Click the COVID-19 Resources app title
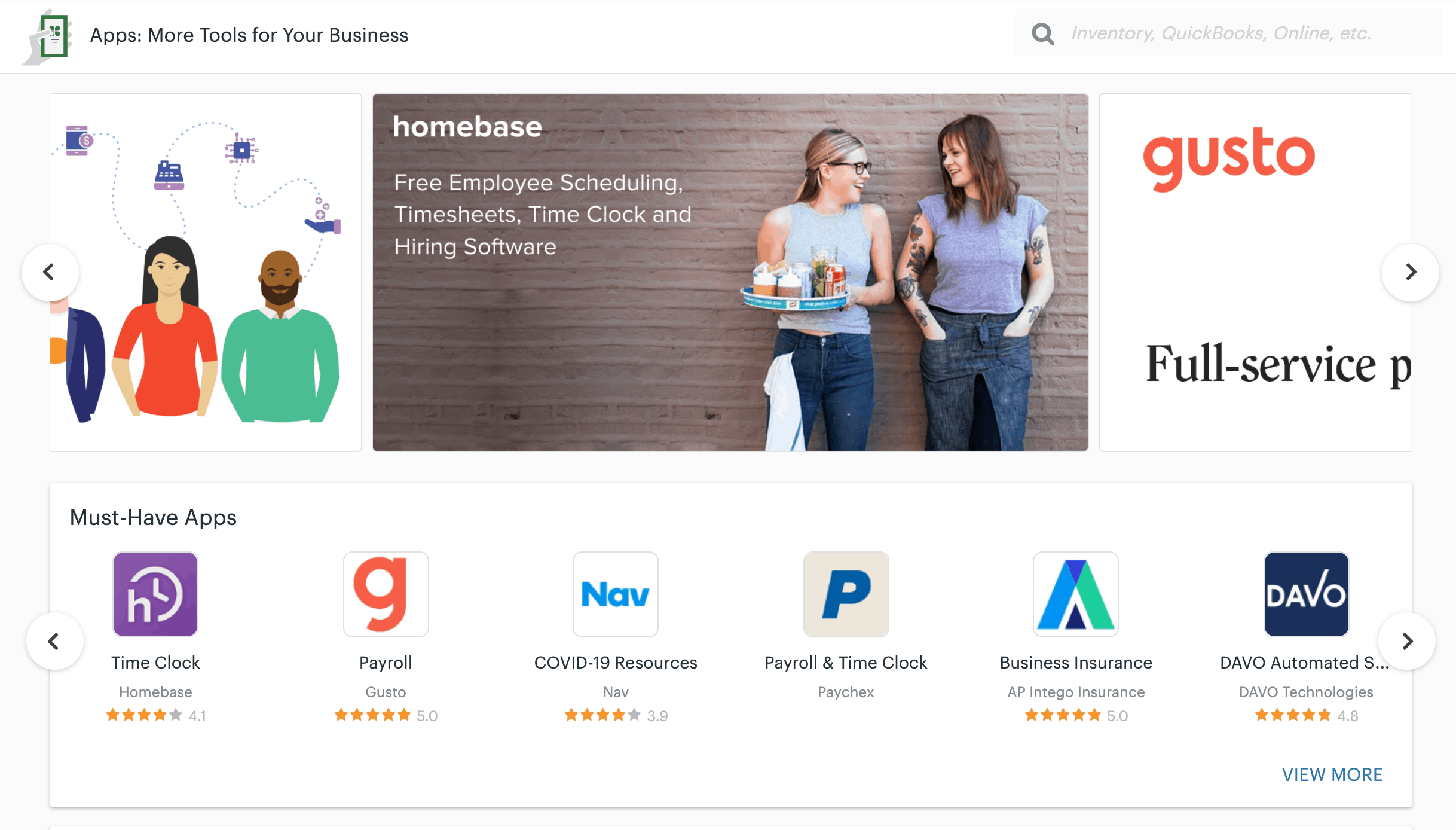 pos(616,663)
